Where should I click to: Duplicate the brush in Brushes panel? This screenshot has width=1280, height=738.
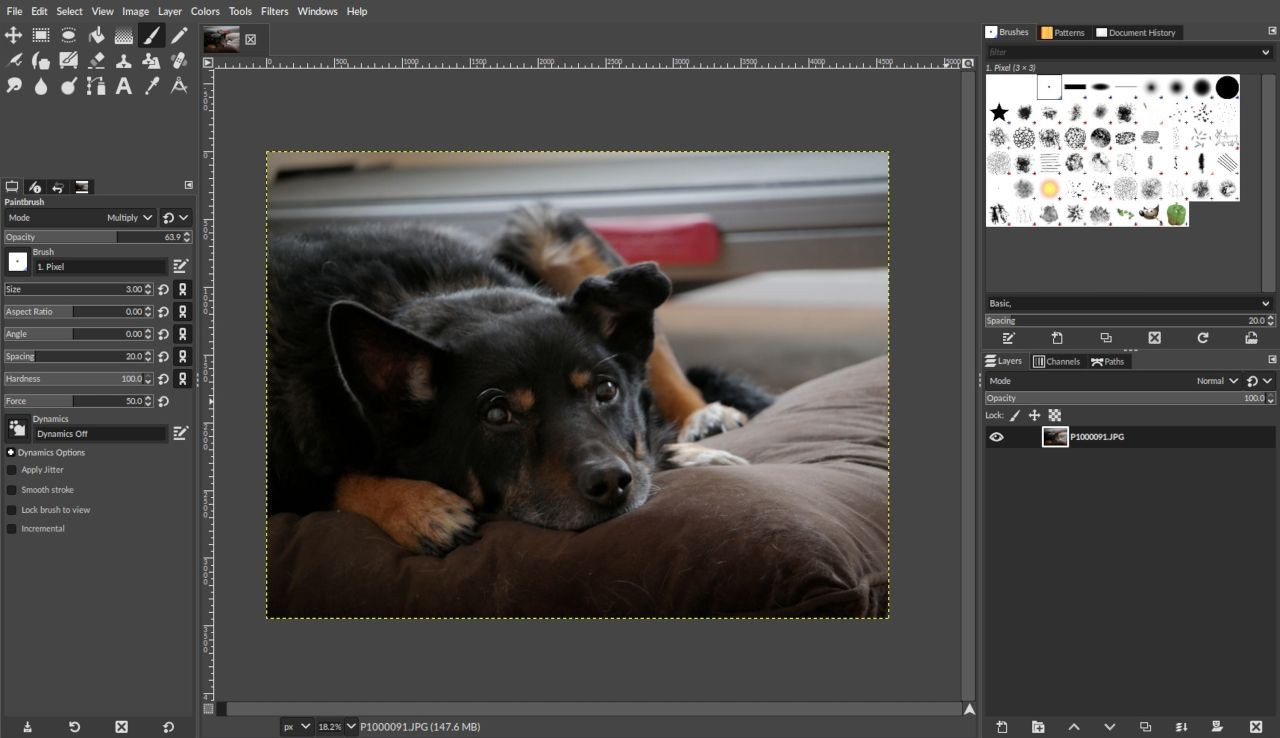pyautogui.click(x=1105, y=338)
